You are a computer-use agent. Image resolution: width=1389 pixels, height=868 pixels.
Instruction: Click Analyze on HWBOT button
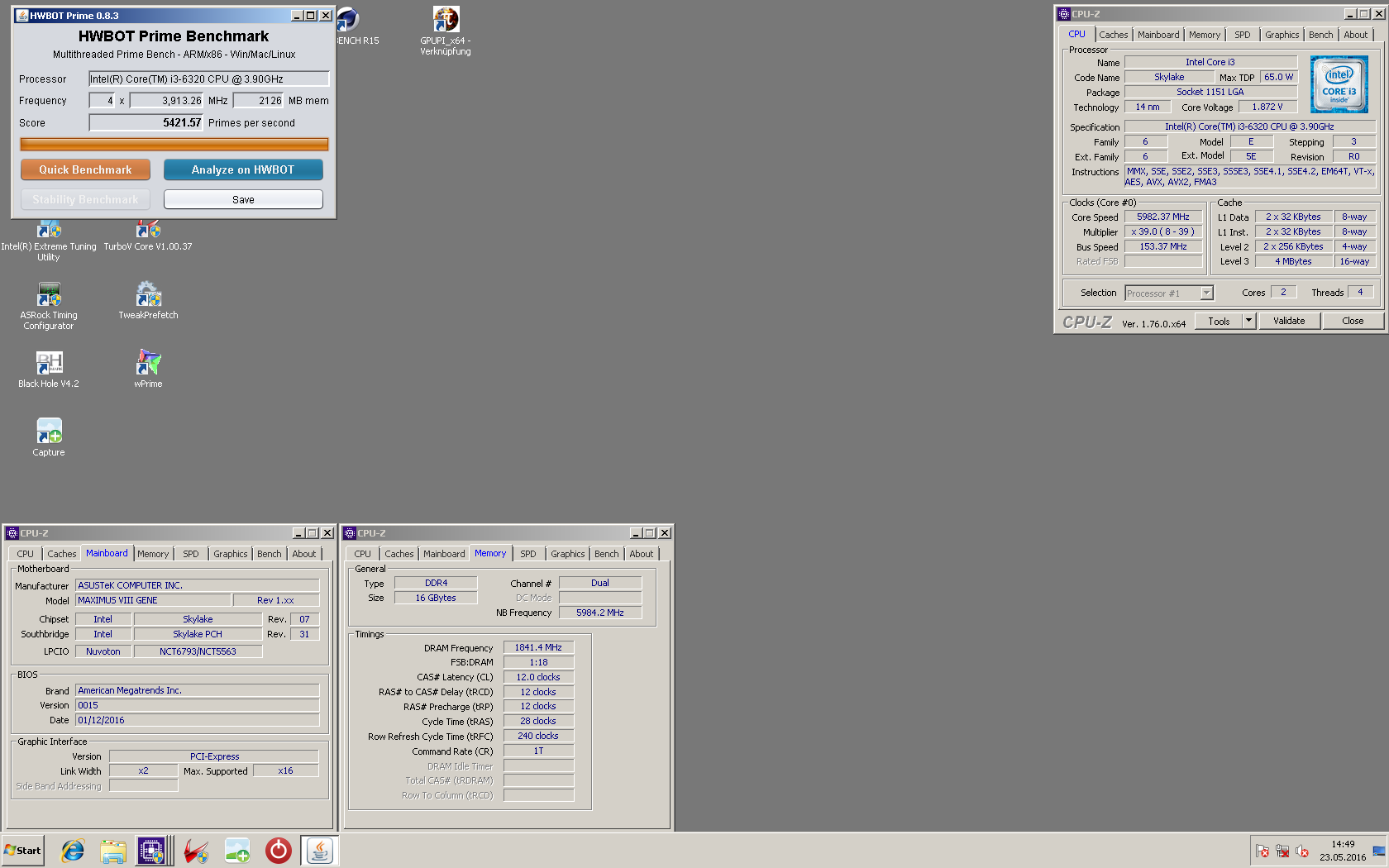(x=243, y=169)
